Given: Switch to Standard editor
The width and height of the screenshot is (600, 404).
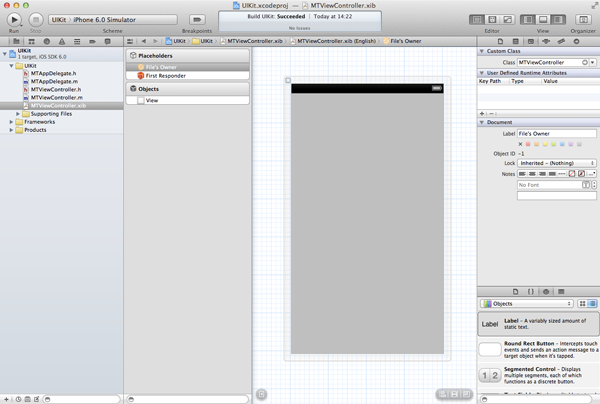Looking at the screenshot, I should coord(477,20).
